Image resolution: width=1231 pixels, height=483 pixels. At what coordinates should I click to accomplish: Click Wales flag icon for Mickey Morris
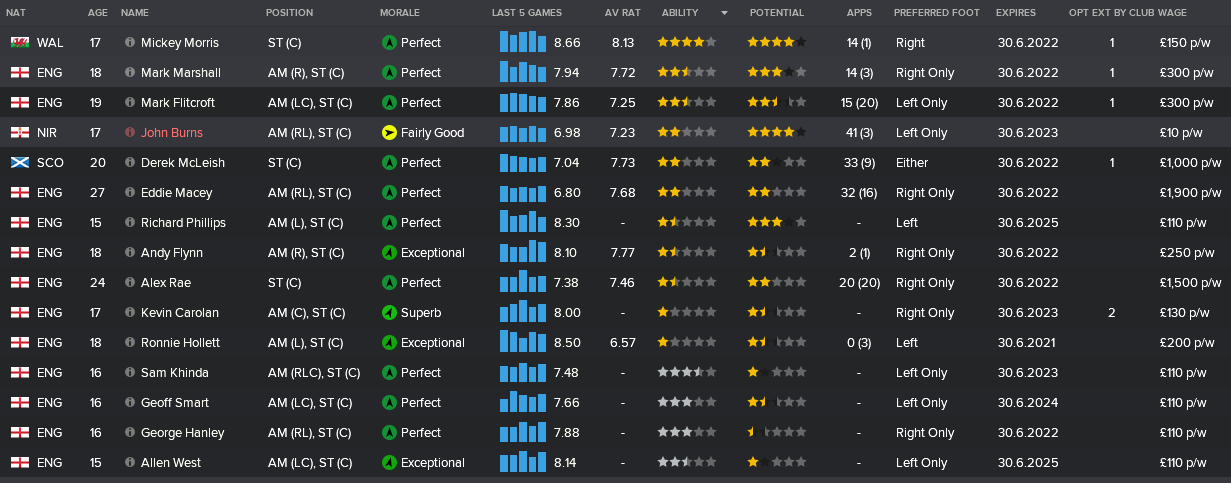tap(19, 43)
